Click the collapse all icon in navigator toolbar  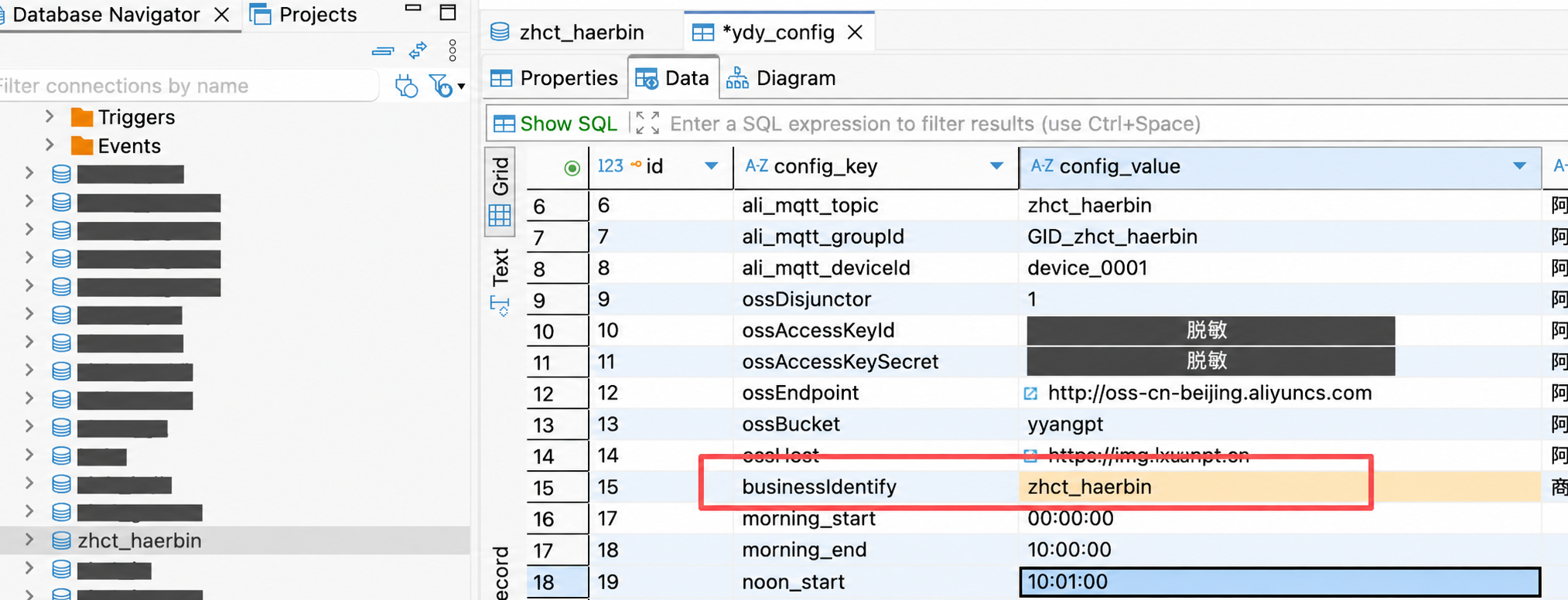382,51
